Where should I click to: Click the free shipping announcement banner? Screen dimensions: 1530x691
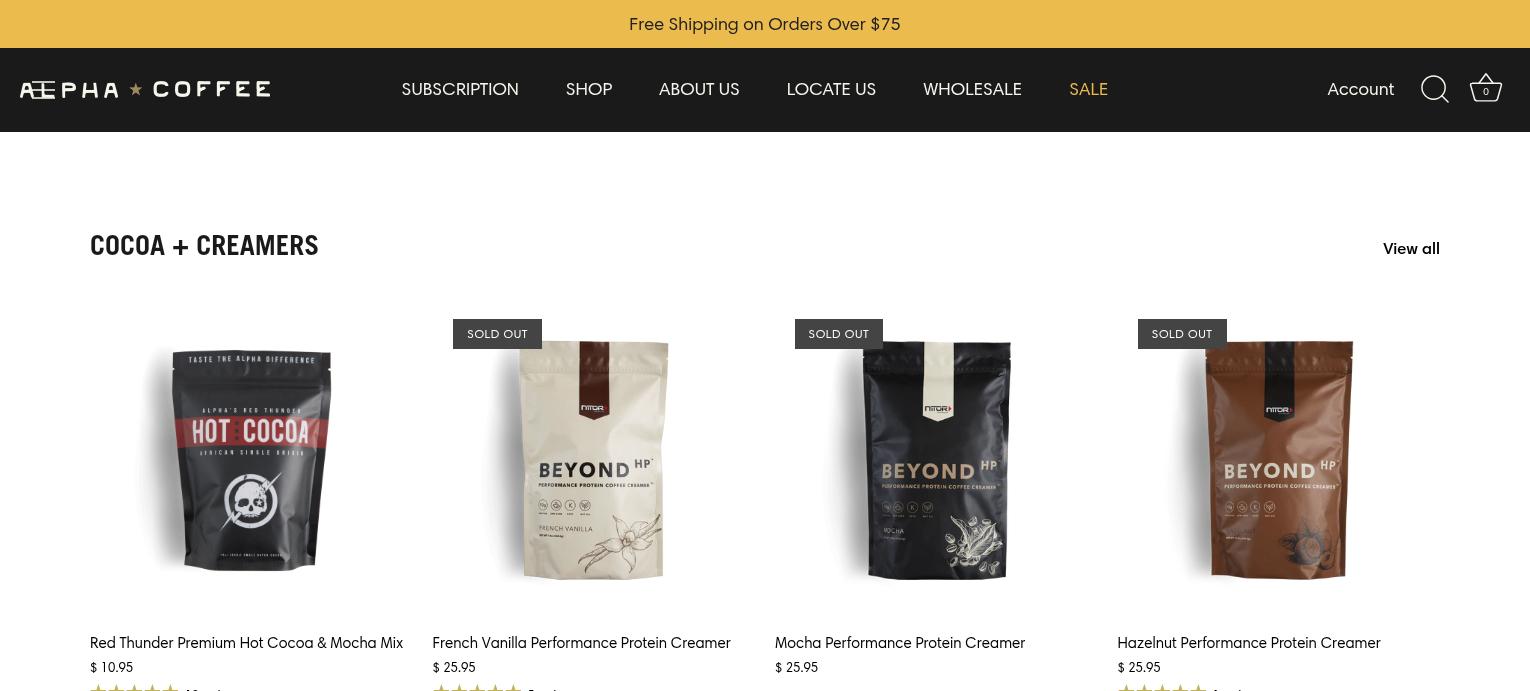click(x=765, y=24)
